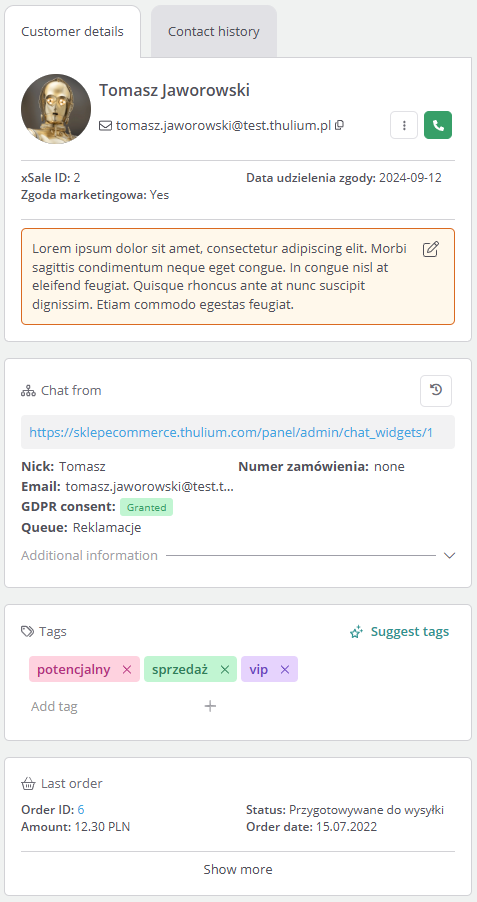Image resolution: width=477 pixels, height=902 pixels.
Task: Click the Granted GDPR consent badge
Action: click(146, 507)
